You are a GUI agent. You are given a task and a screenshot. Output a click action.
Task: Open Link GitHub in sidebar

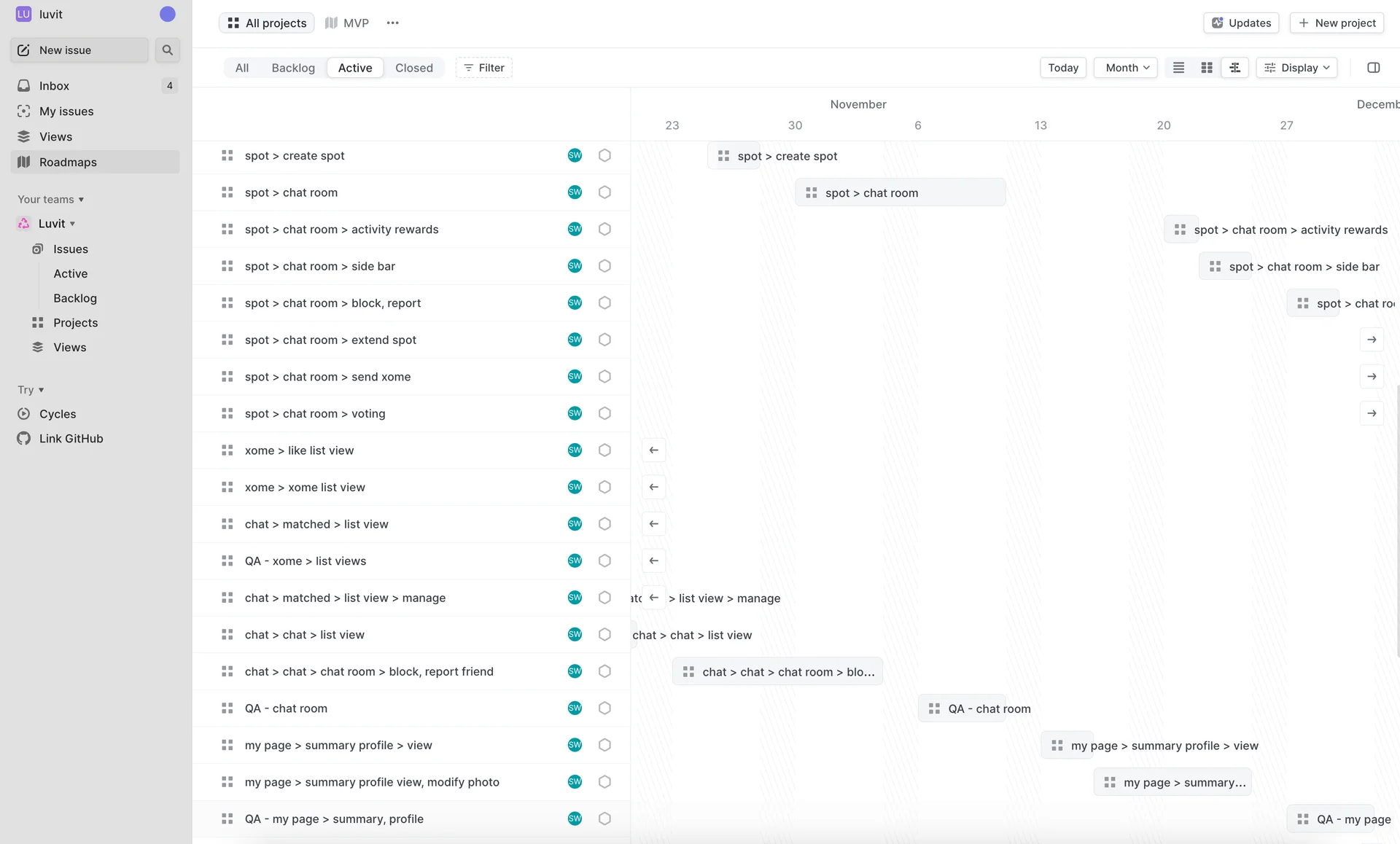pos(71,439)
